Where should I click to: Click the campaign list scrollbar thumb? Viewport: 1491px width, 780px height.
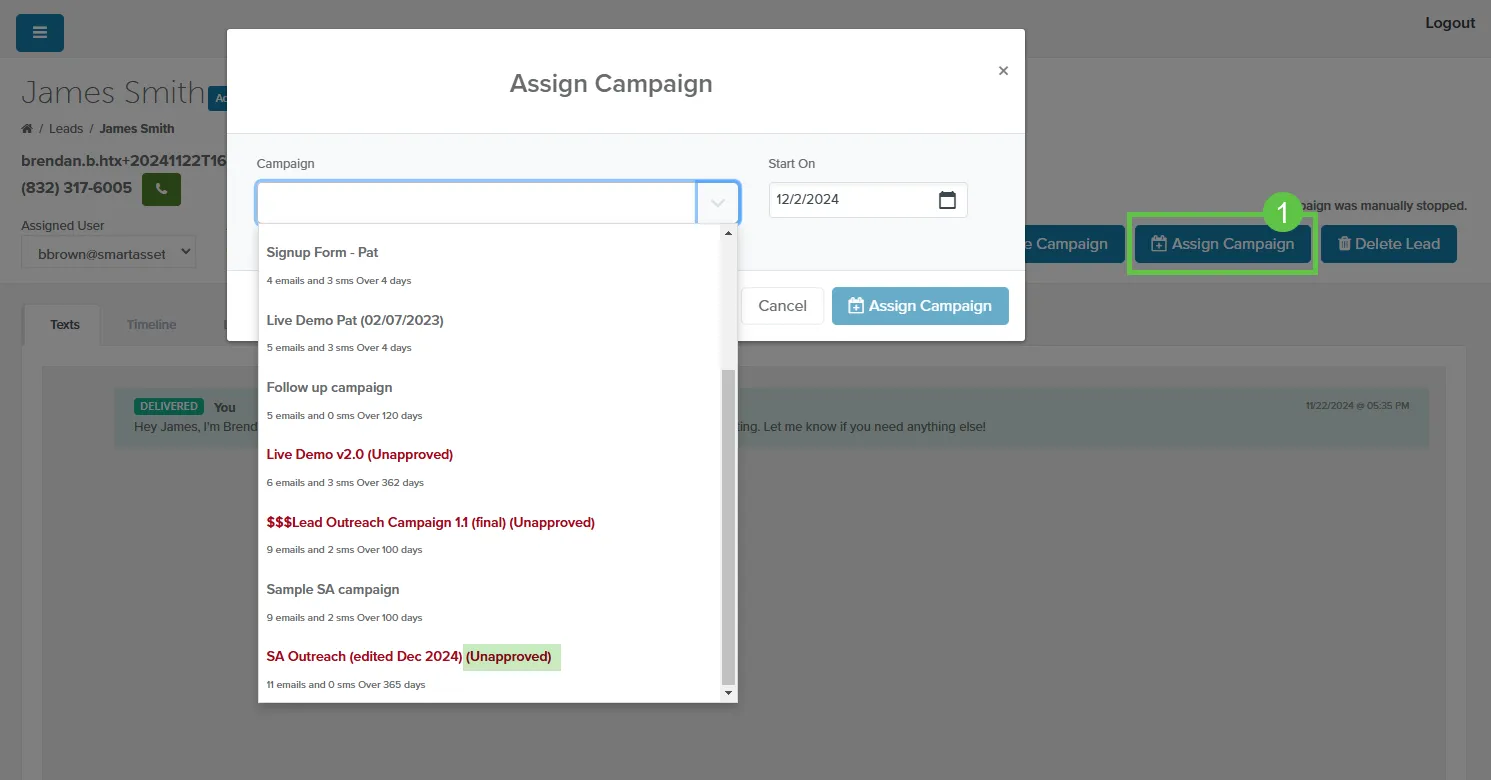(x=728, y=526)
